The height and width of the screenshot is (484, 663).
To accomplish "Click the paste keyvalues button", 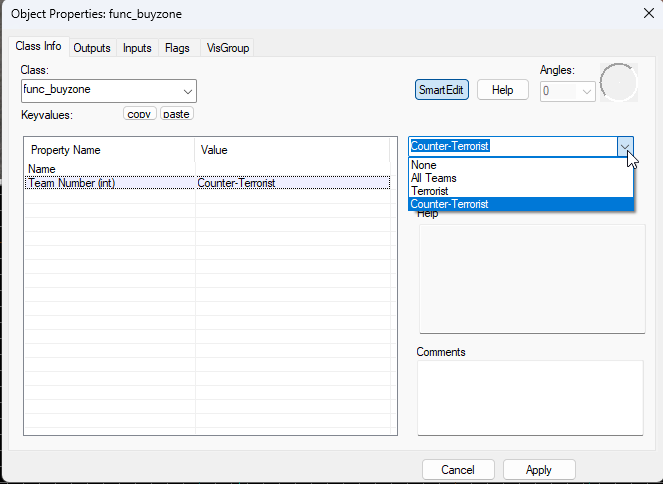I will 176,114.
